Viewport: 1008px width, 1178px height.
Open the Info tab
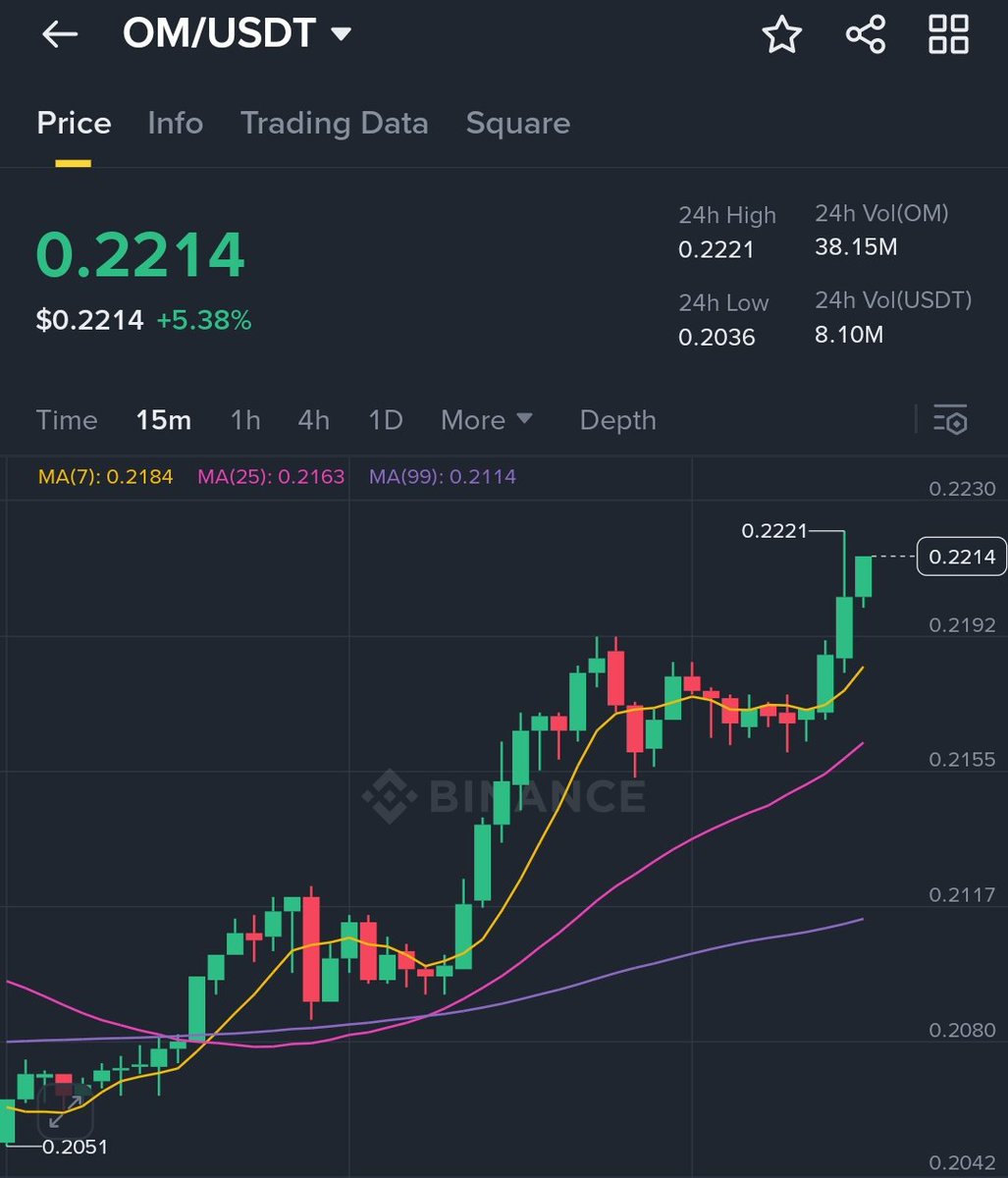click(x=175, y=124)
